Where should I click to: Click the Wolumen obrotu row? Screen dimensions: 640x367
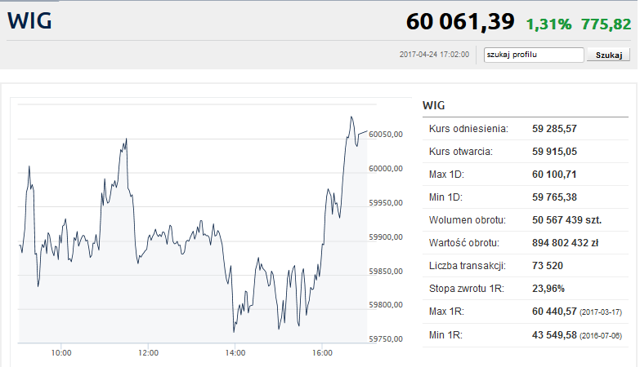point(525,220)
